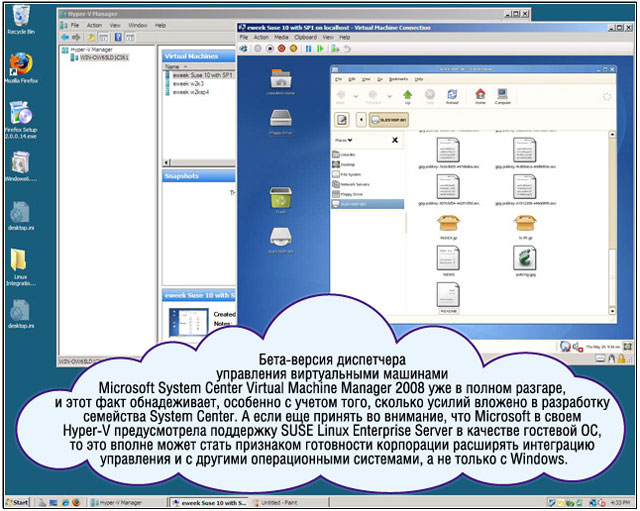Open the Bookmarks menu in file browser

[398, 79]
